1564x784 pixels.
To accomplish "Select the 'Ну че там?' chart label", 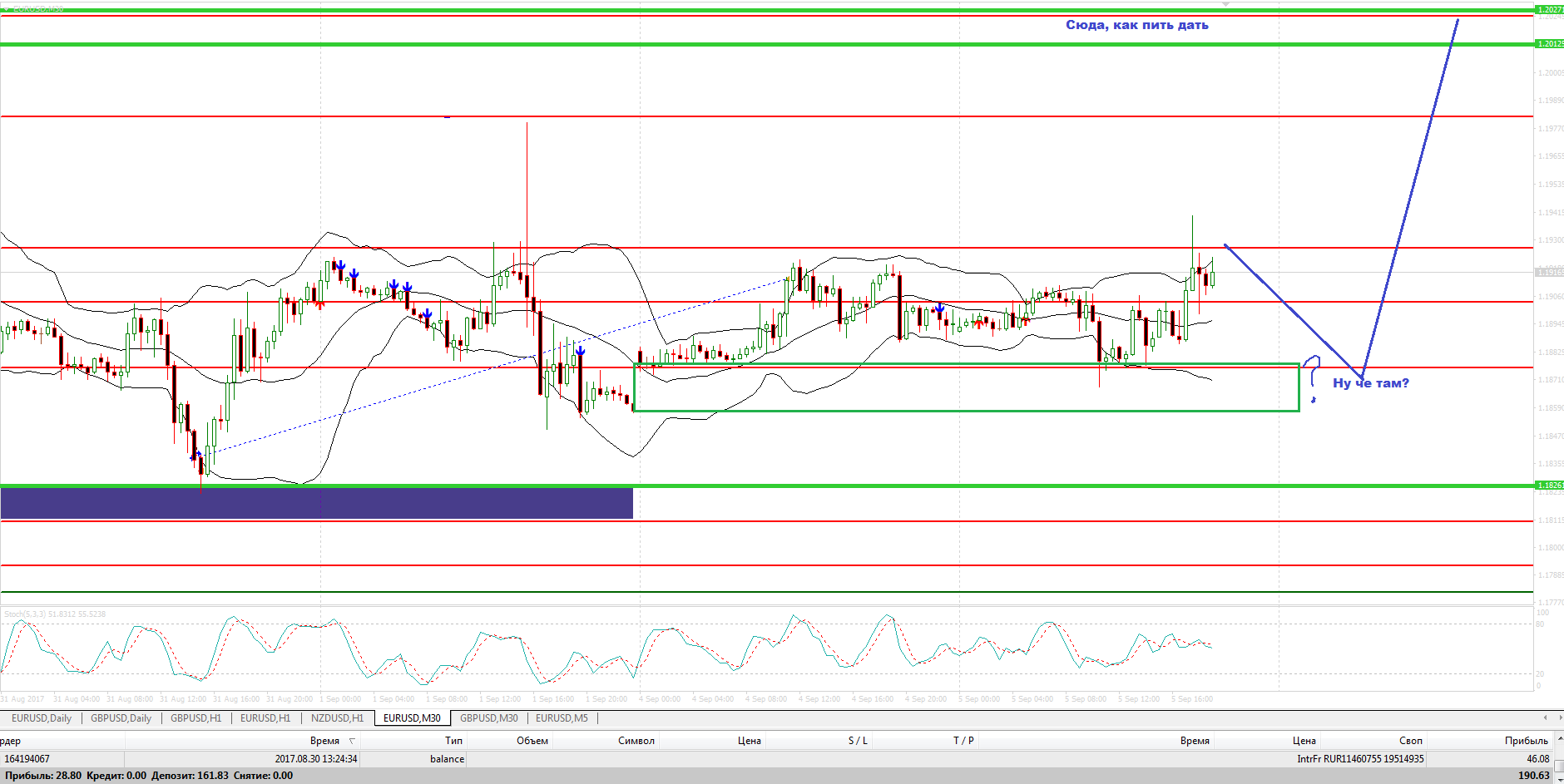I will point(1371,383).
